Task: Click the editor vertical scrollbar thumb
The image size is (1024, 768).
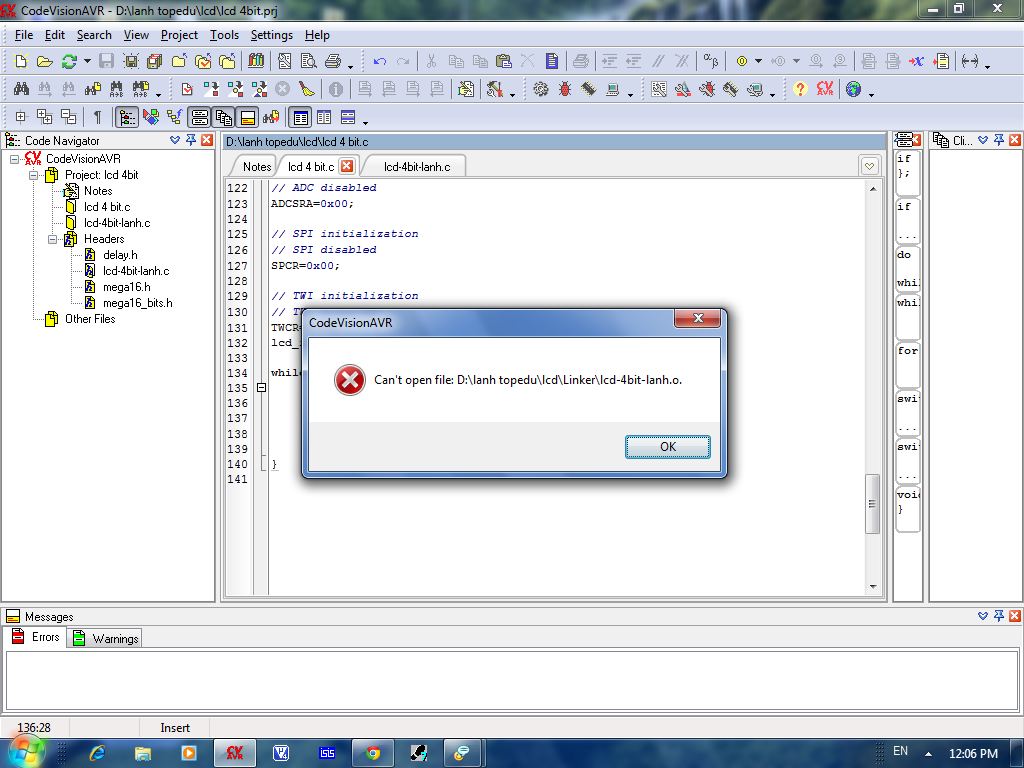Action: [872, 504]
